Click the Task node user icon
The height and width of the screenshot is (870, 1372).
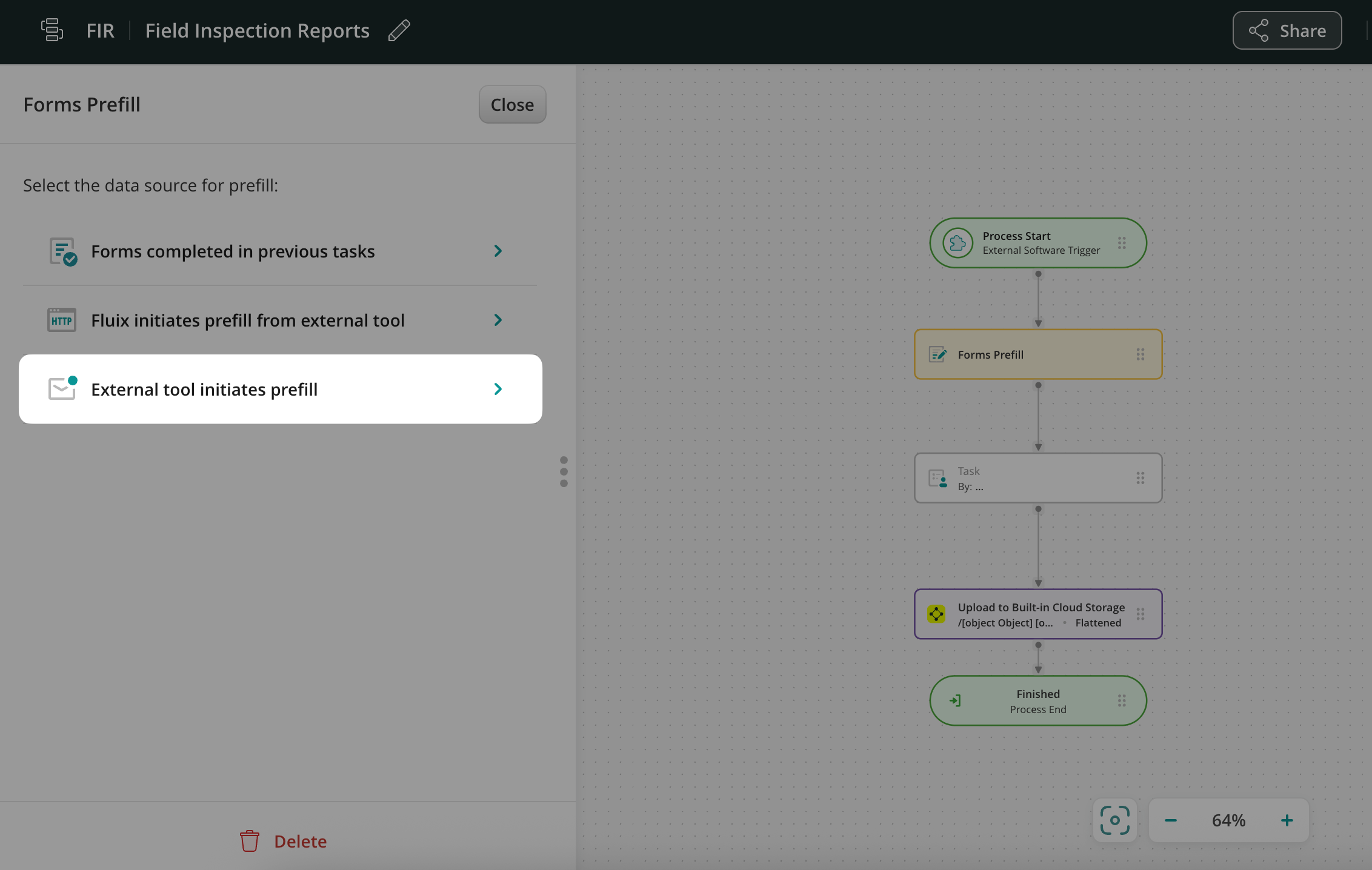point(937,479)
